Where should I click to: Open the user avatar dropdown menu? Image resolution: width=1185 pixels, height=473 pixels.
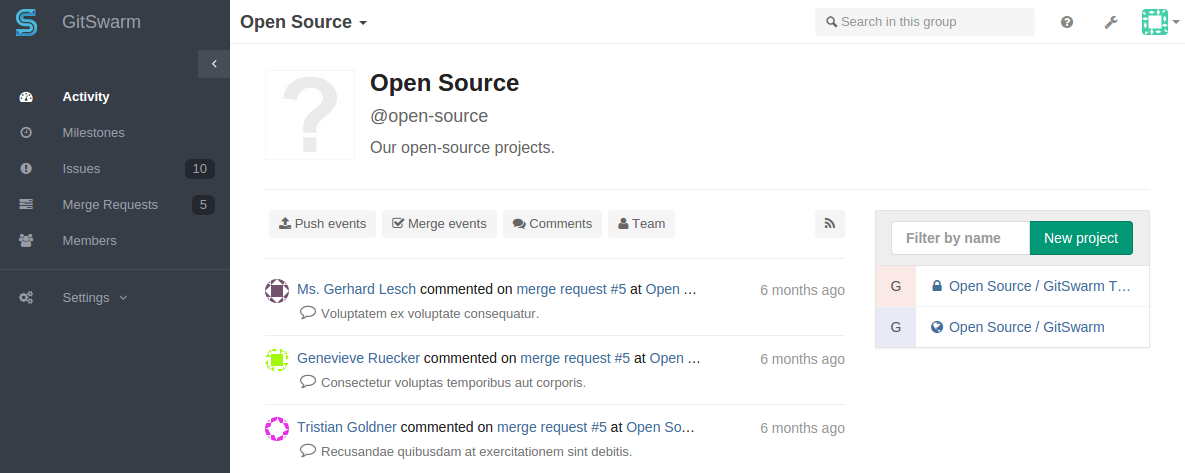point(1160,22)
